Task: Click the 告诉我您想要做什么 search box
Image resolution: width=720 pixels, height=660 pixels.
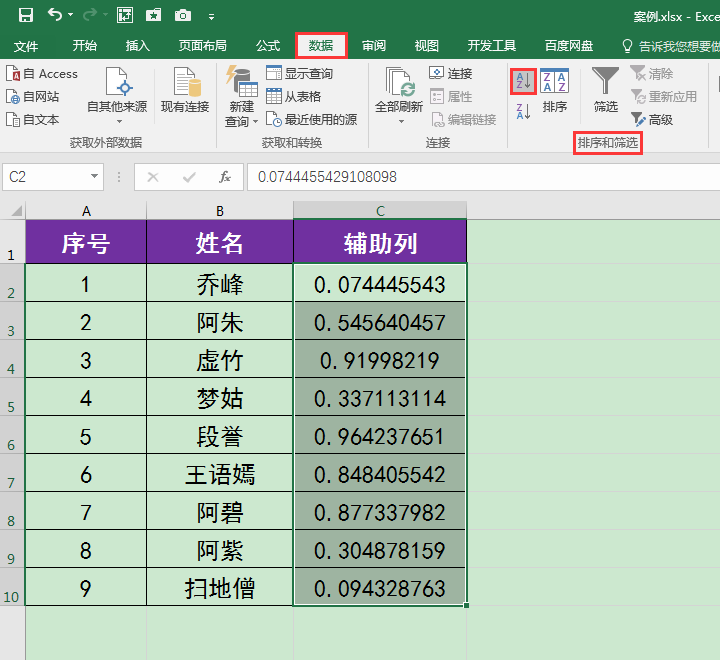Action: 670,46
